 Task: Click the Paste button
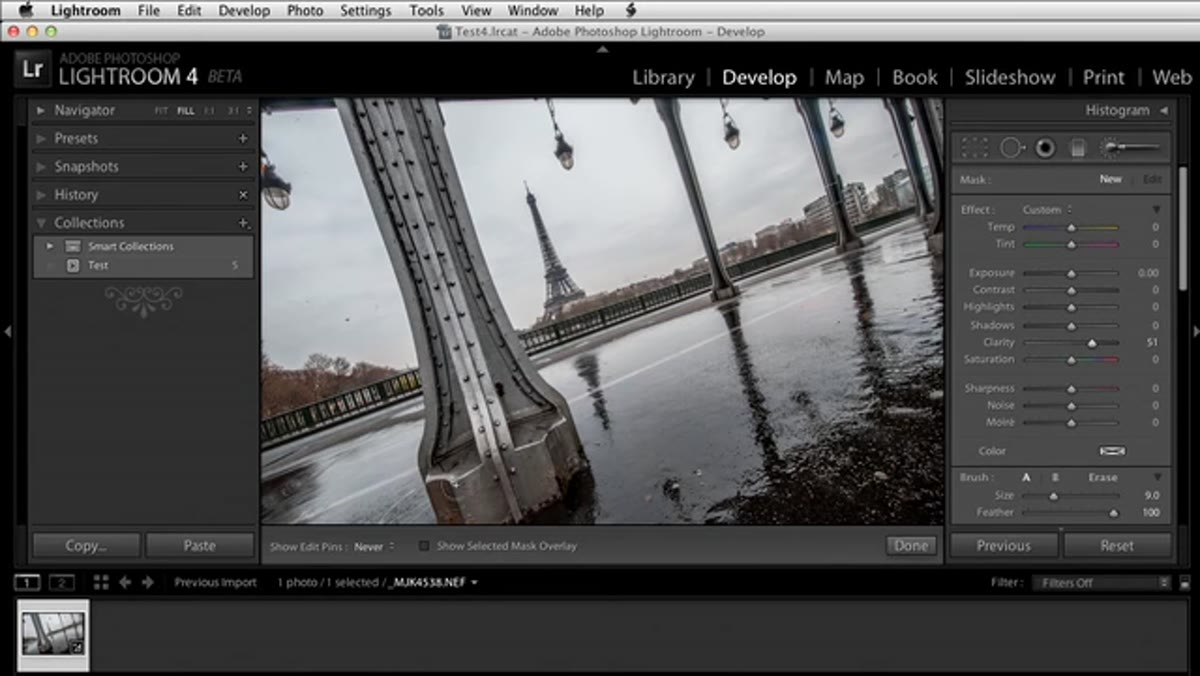199,546
